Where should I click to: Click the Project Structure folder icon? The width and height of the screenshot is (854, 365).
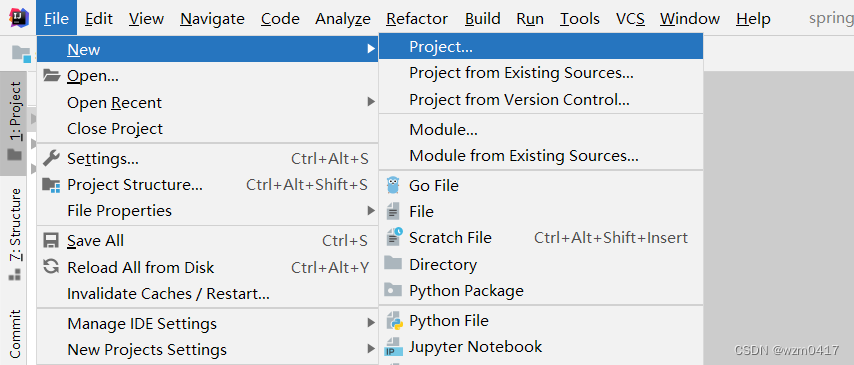point(51,185)
